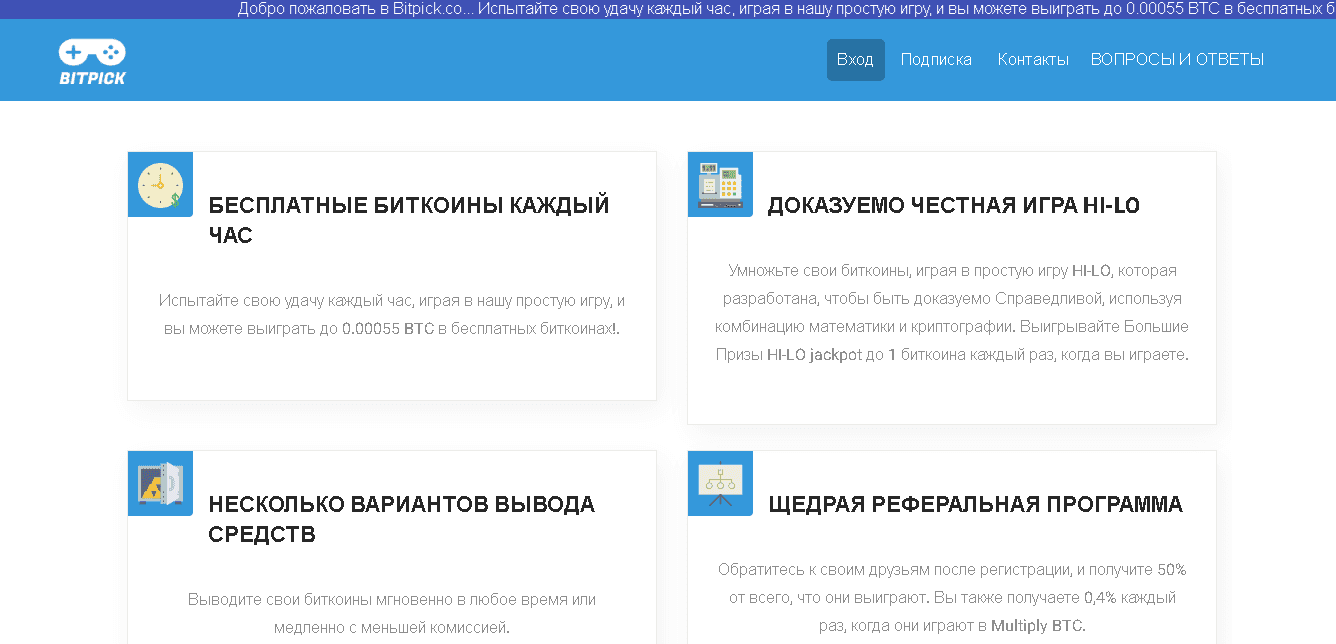Click the description starting with Умножьте свои биткоины

click(951, 313)
